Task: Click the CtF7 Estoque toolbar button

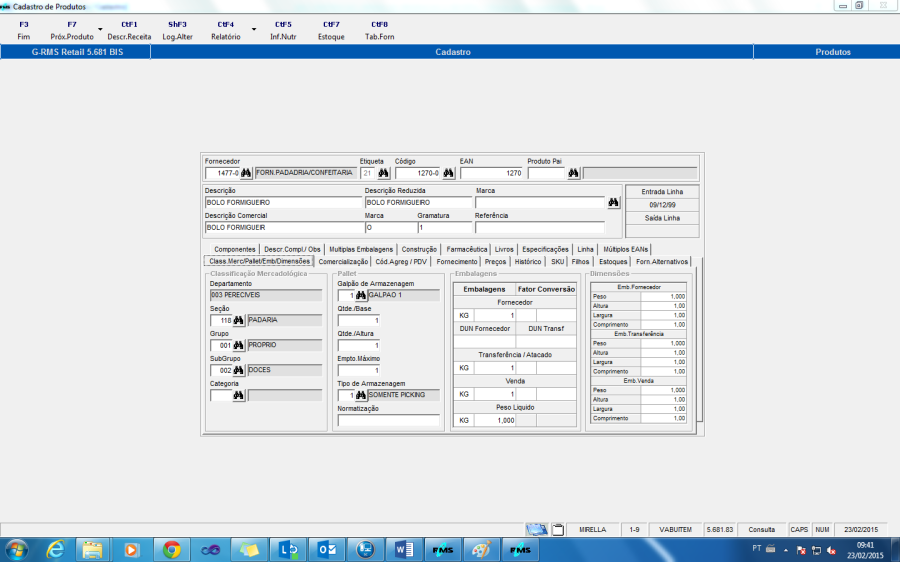Action: click(x=331, y=30)
